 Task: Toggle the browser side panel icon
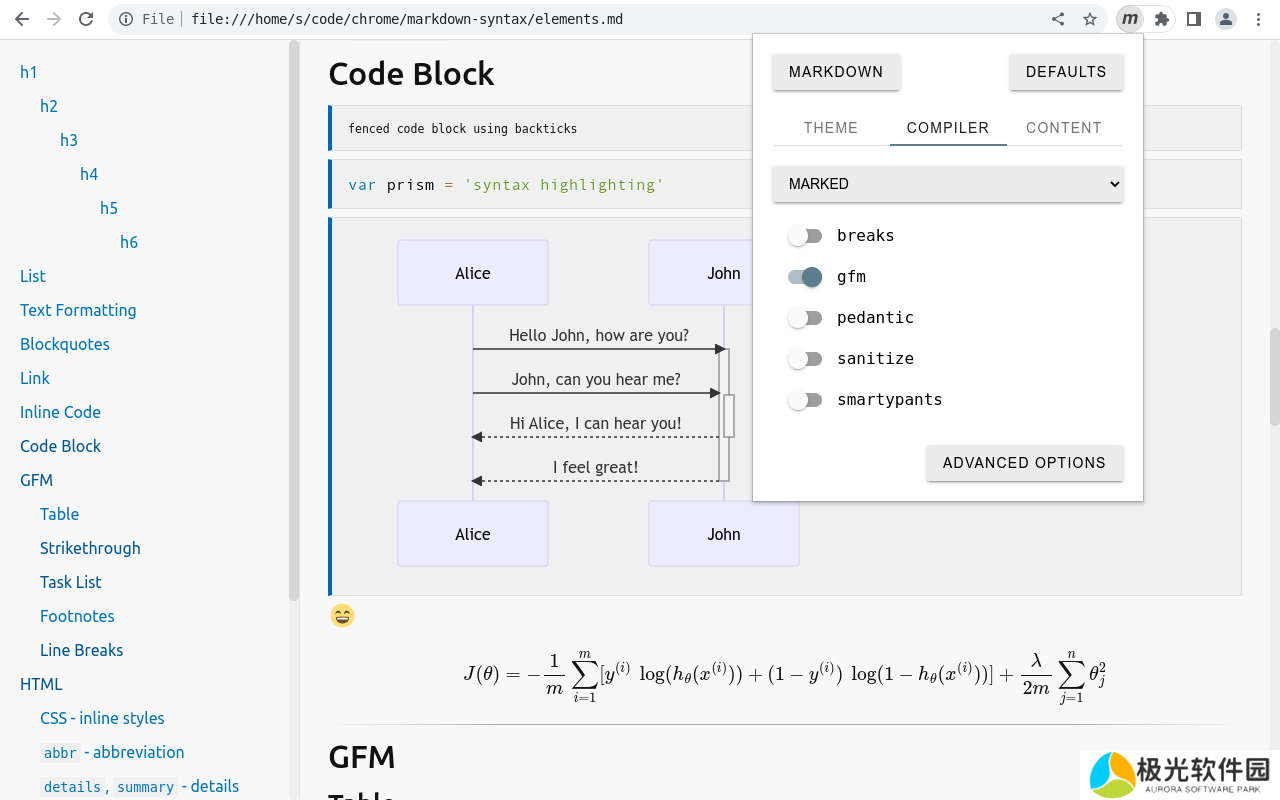(x=1193, y=19)
